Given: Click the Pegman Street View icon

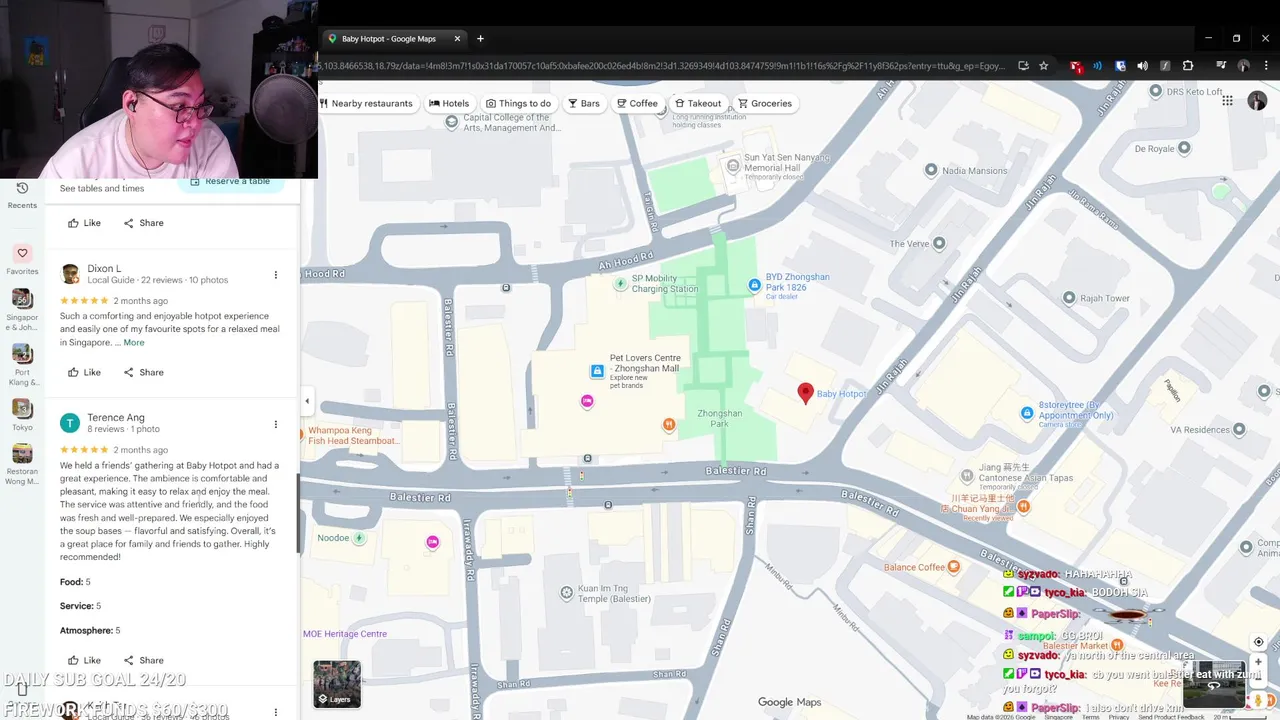Looking at the screenshot, I should pos(1259,700).
